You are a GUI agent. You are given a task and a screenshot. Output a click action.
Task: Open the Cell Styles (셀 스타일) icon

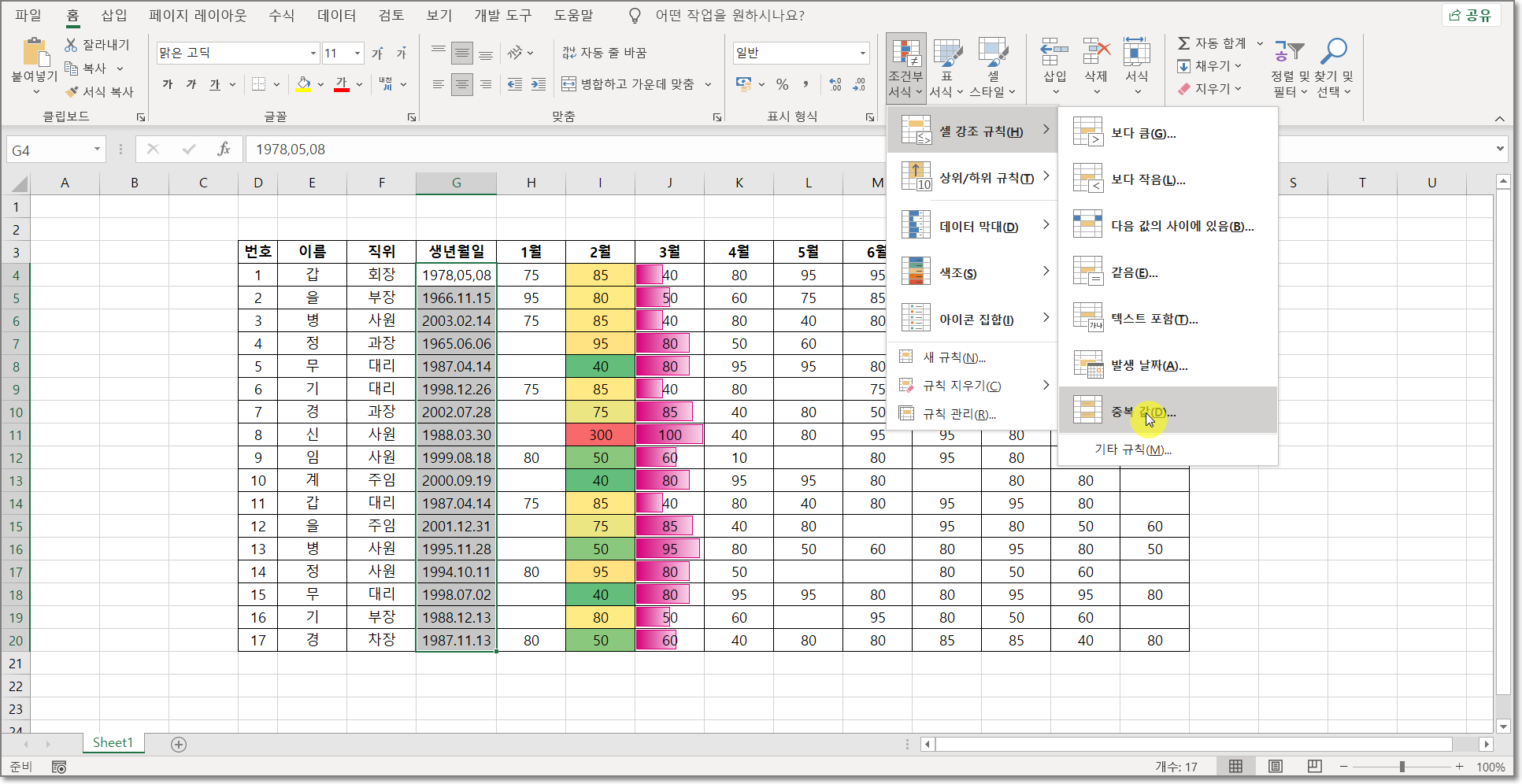993,53
